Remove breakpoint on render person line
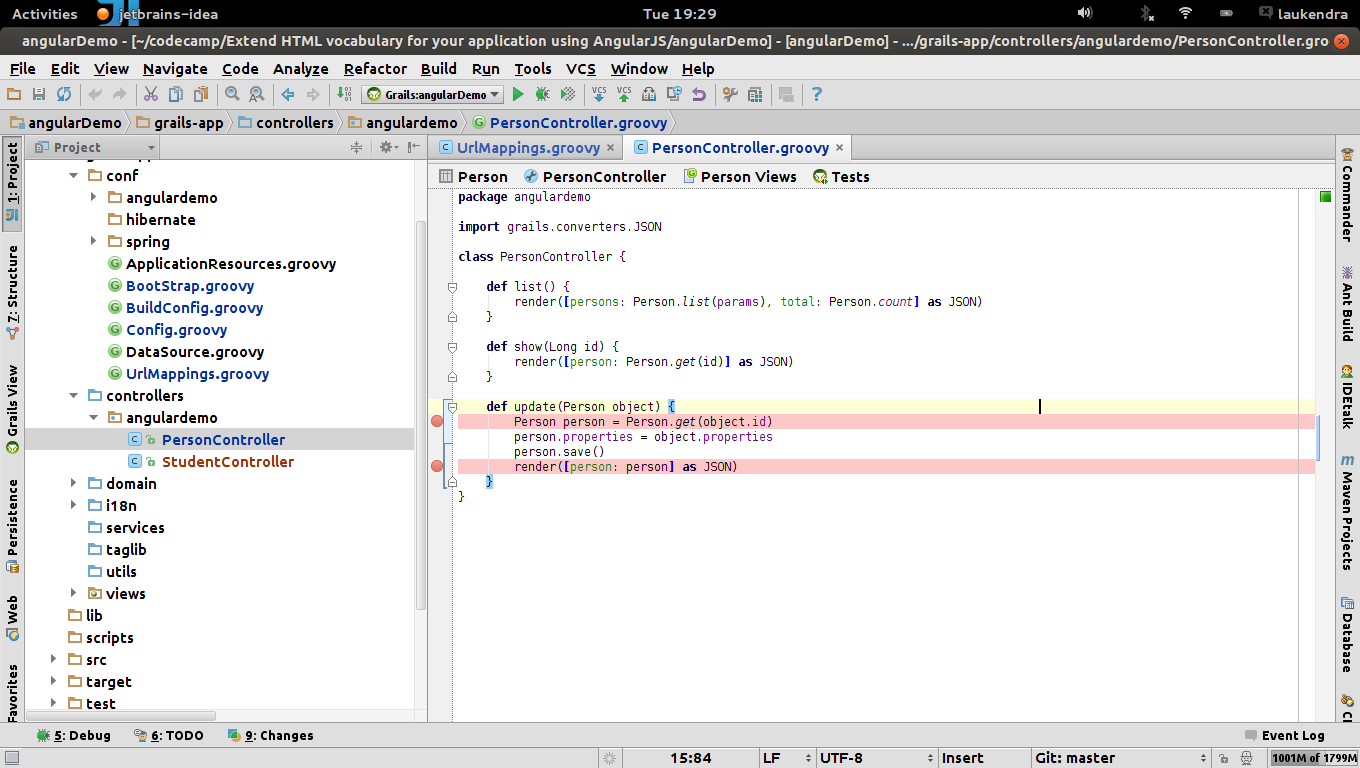Viewport: 1360px width, 768px height. pyautogui.click(x=437, y=467)
